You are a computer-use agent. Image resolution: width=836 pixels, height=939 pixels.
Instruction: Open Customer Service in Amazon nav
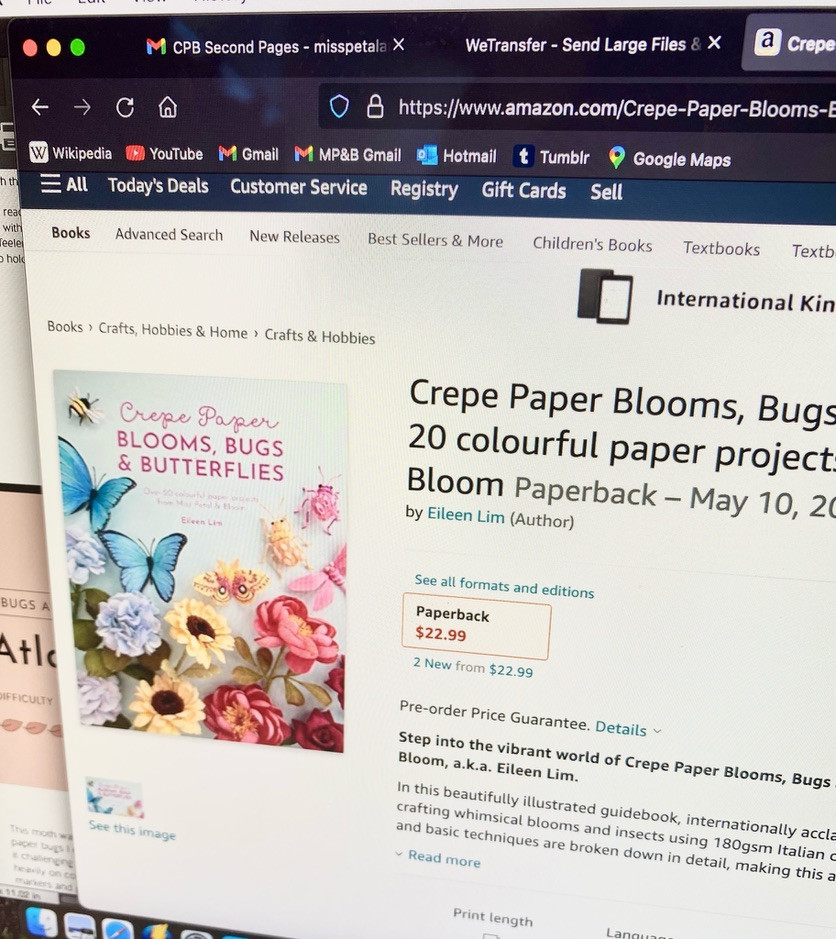[299, 187]
